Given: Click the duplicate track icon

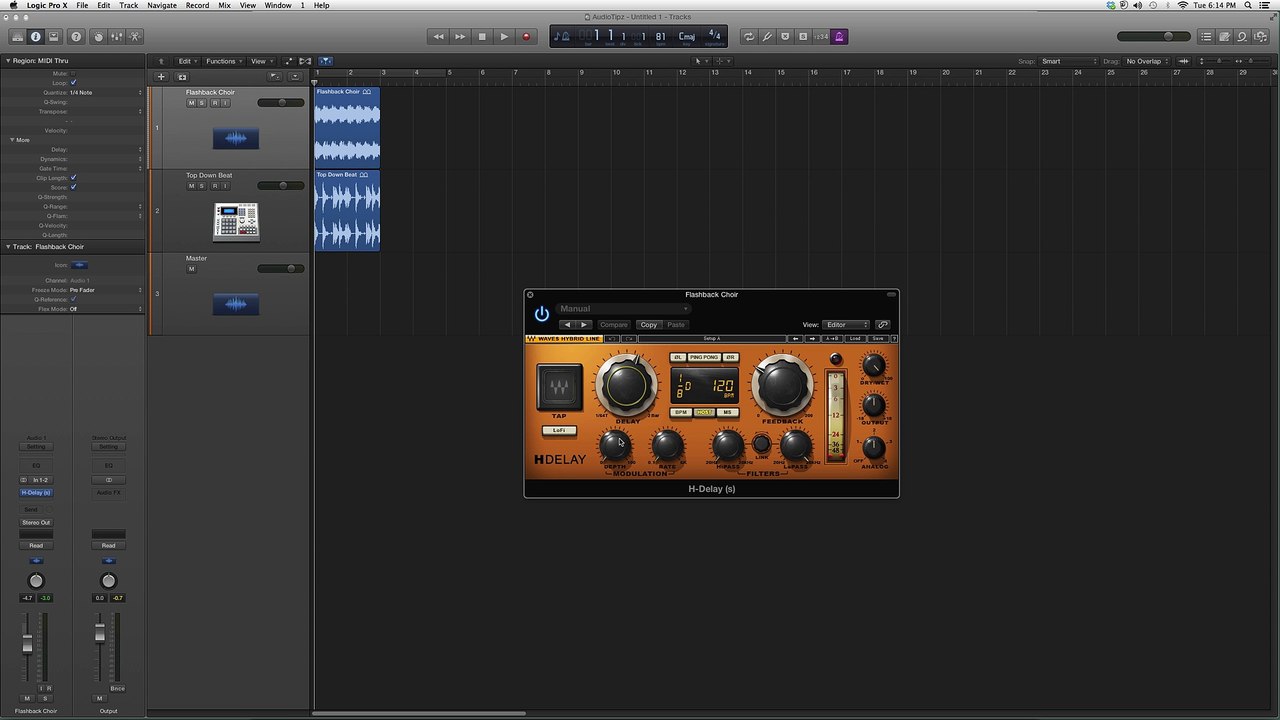Looking at the screenshot, I should (182, 77).
